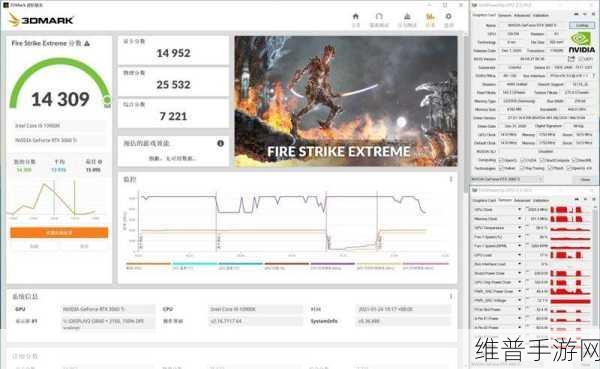Click the screenshot camera icon in top GPU-Z window
Viewport: 600px width, 369px height.
pyautogui.click(x=576, y=15)
